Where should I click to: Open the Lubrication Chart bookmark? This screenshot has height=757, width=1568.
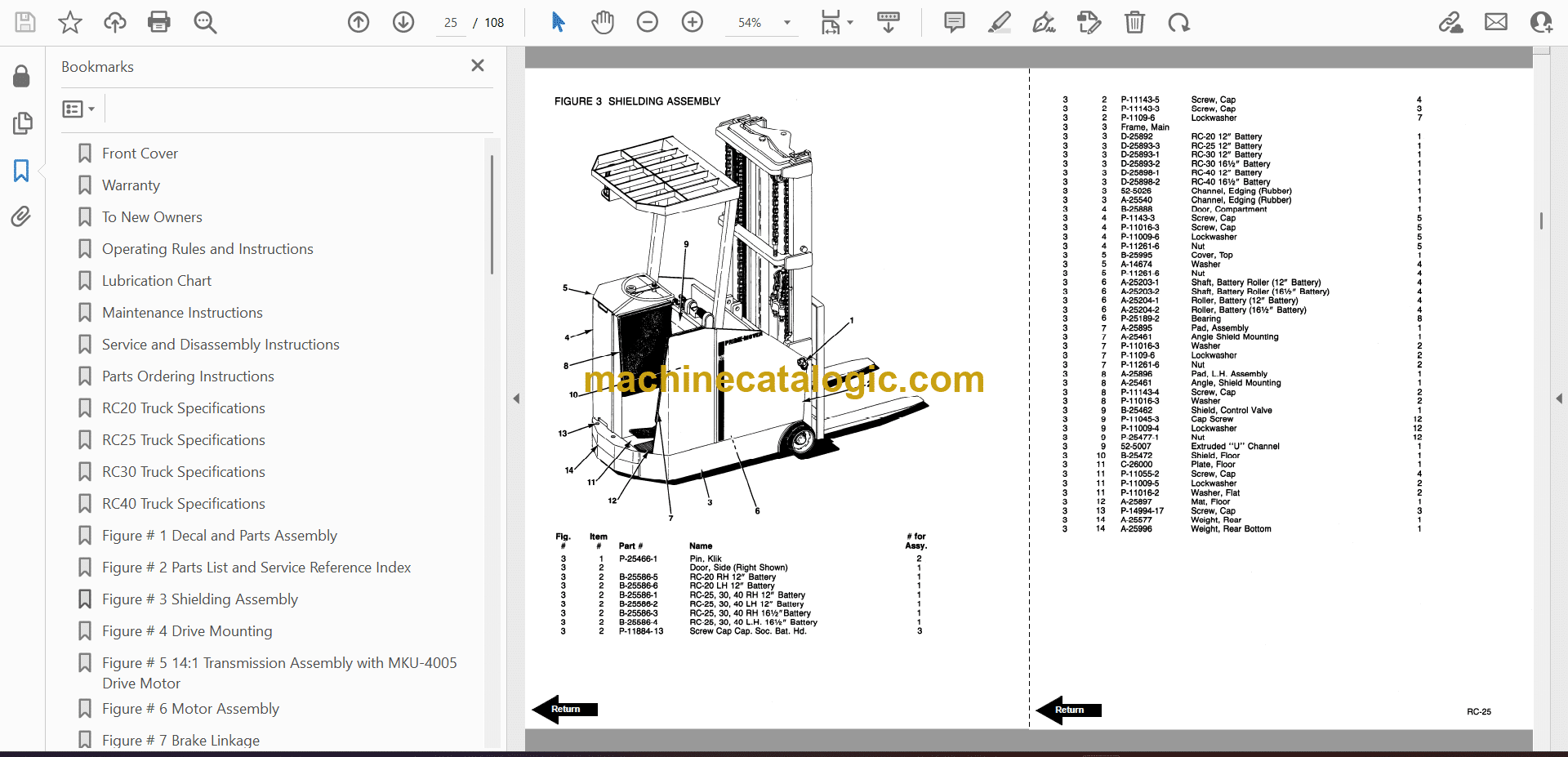point(156,281)
